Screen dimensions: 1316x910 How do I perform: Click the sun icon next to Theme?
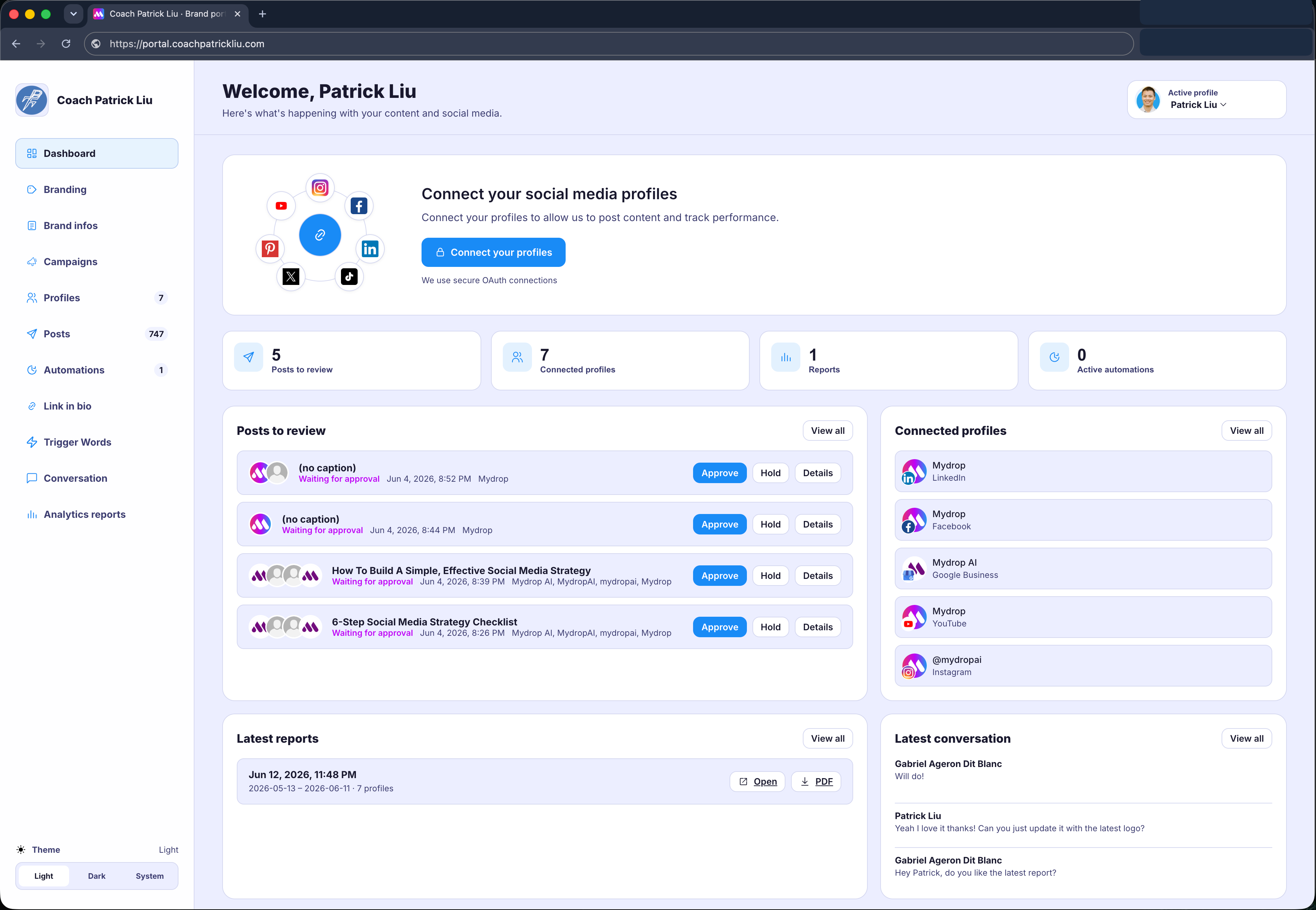(21, 850)
